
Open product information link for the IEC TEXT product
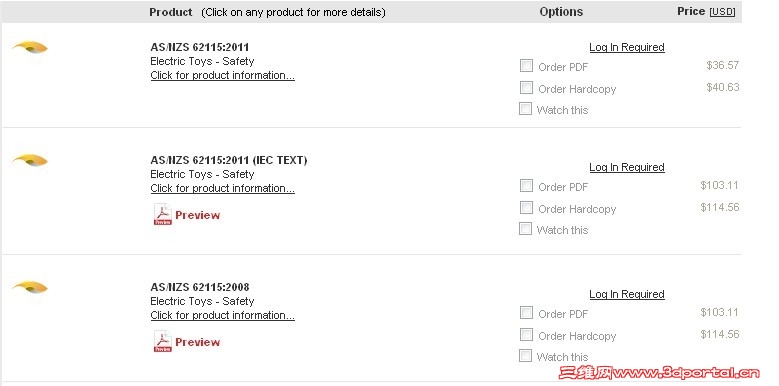point(223,188)
